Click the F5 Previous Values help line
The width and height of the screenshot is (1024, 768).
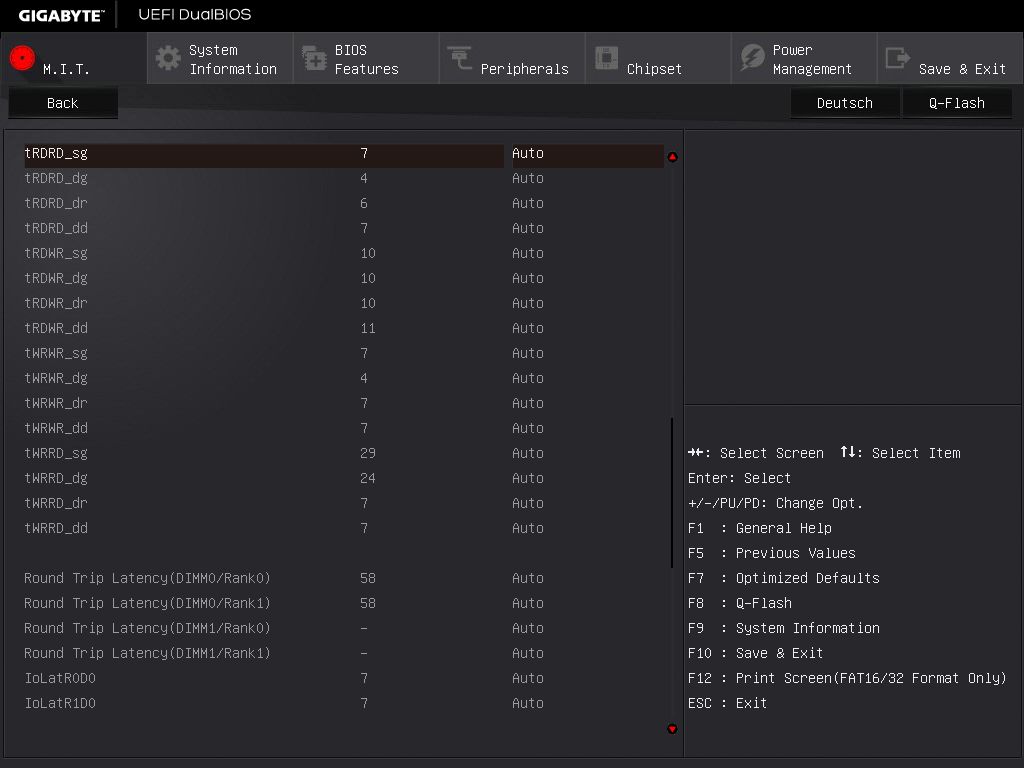click(x=771, y=553)
